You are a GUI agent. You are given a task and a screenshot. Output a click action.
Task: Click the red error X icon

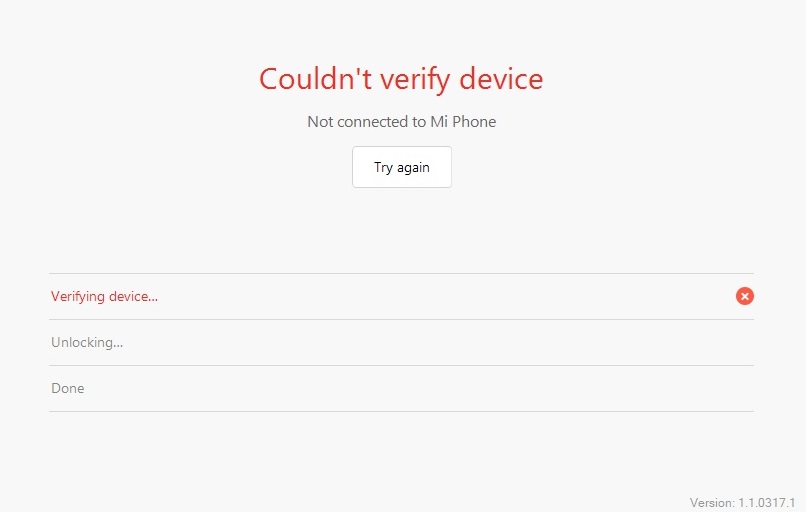[744, 296]
